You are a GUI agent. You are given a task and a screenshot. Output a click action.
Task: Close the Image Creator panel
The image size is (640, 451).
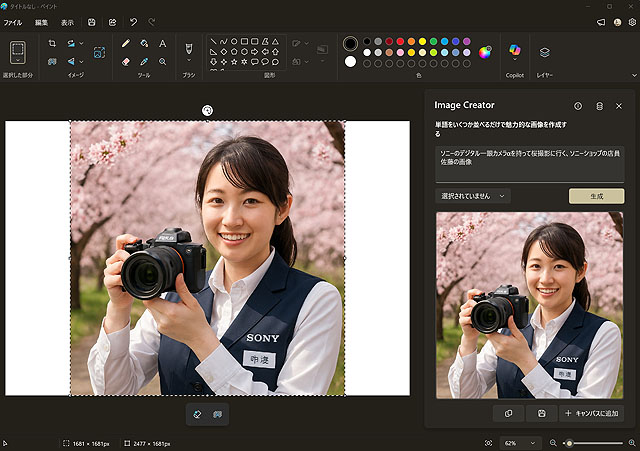619,105
